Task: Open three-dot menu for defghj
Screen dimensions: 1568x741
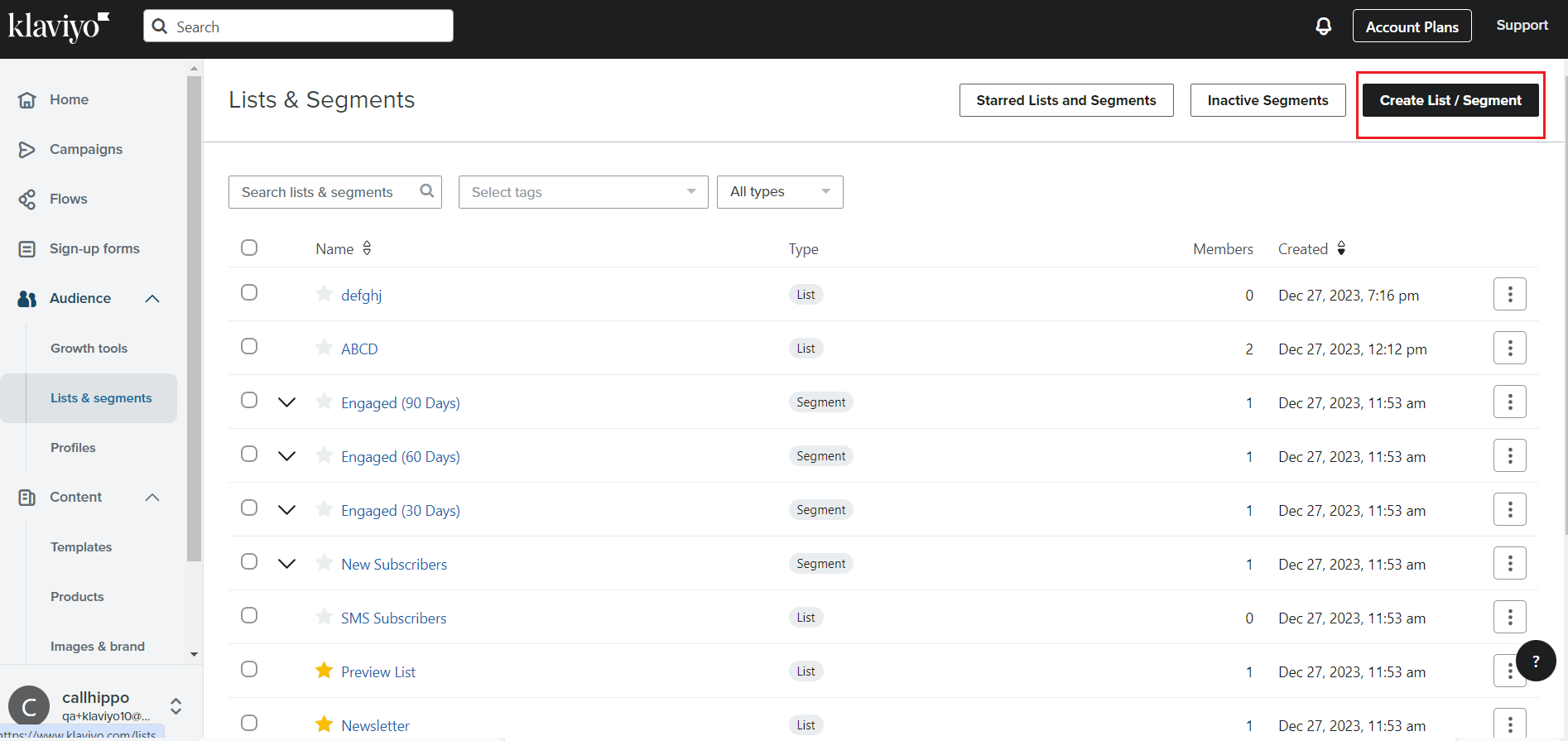Action: pyautogui.click(x=1510, y=294)
